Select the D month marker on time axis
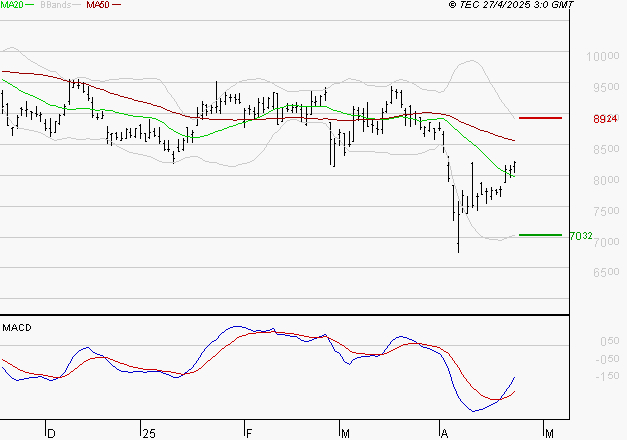Image resolution: width=627 pixels, height=440 pixels. tap(52, 432)
